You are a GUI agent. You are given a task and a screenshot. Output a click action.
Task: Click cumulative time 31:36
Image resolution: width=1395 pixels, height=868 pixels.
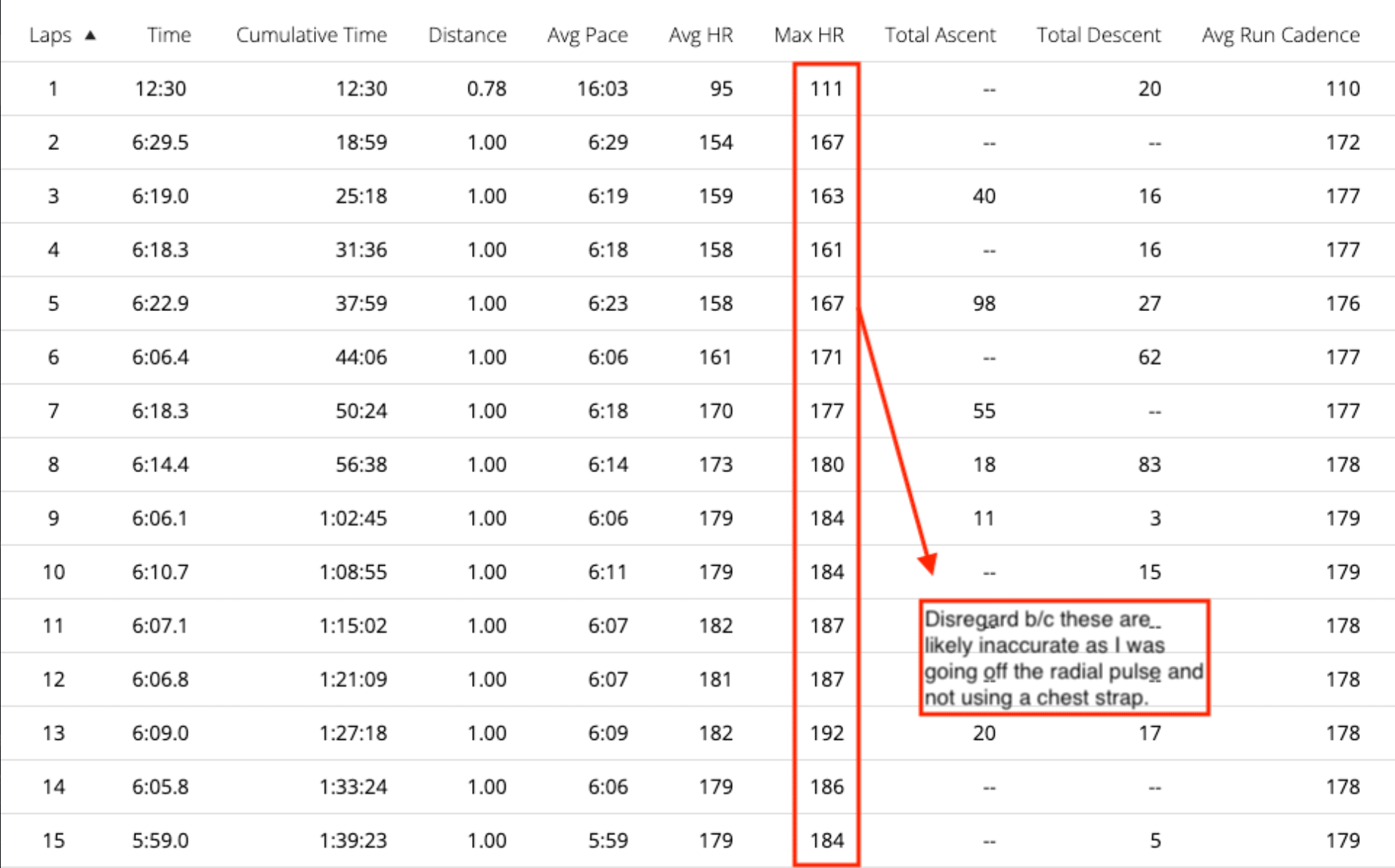(362, 250)
